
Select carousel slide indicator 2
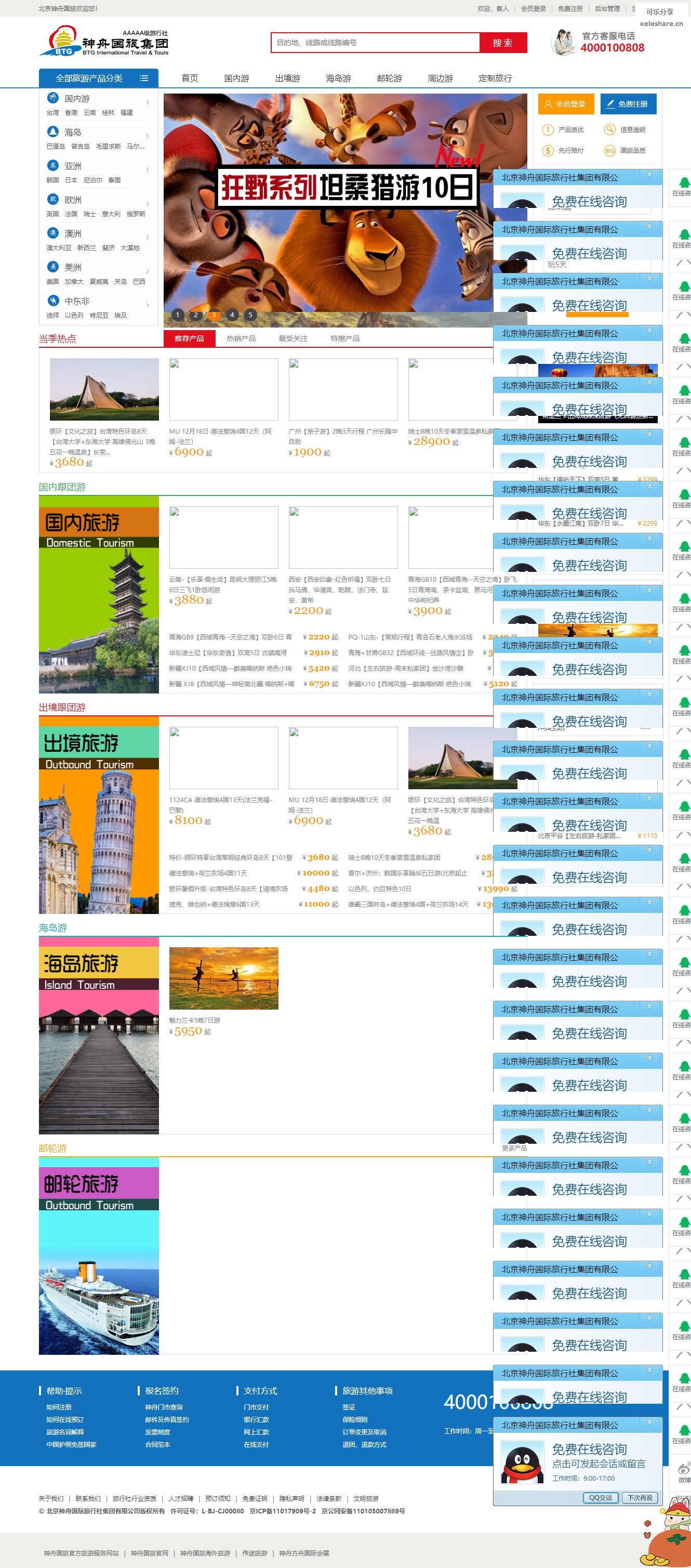tap(195, 315)
